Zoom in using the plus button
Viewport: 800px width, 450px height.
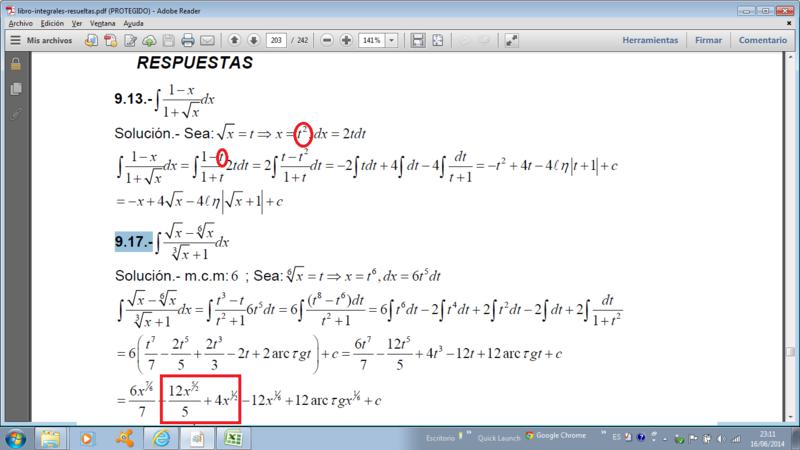pyautogui.click(x=346, y=41)
